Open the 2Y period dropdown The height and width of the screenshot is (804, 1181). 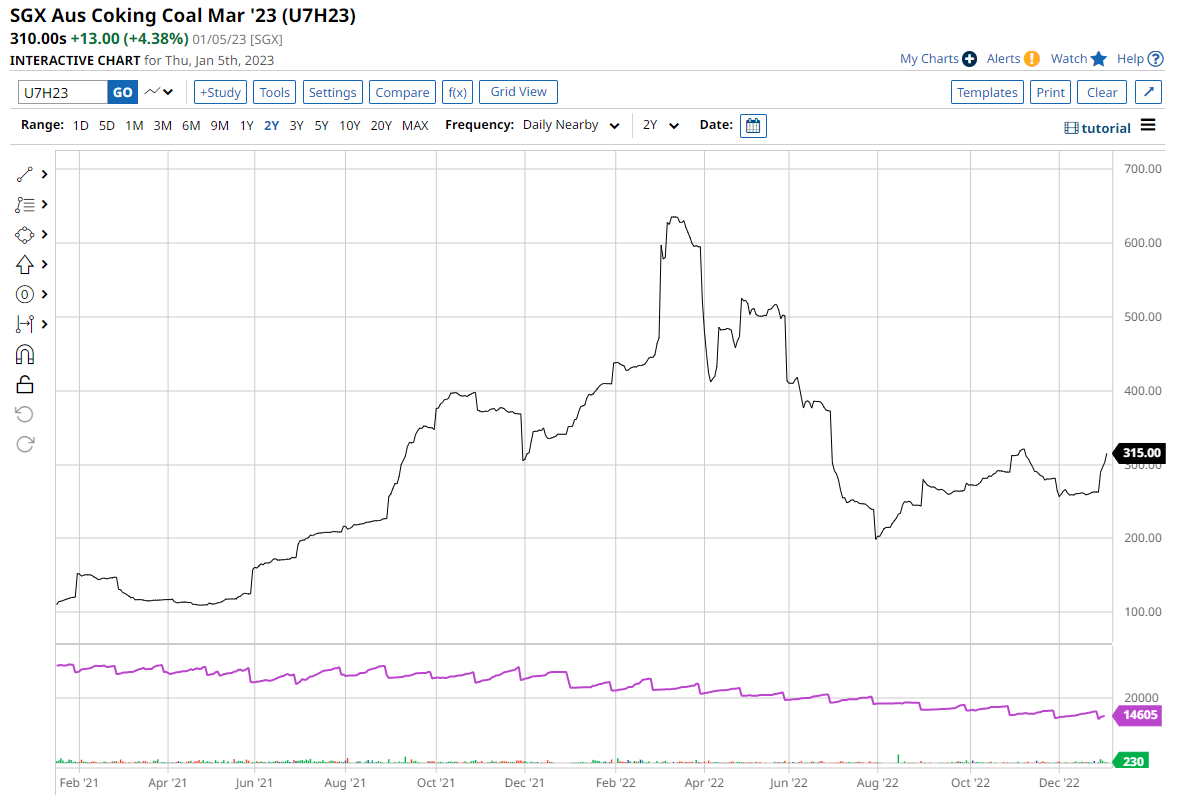[x=661, y=126]
